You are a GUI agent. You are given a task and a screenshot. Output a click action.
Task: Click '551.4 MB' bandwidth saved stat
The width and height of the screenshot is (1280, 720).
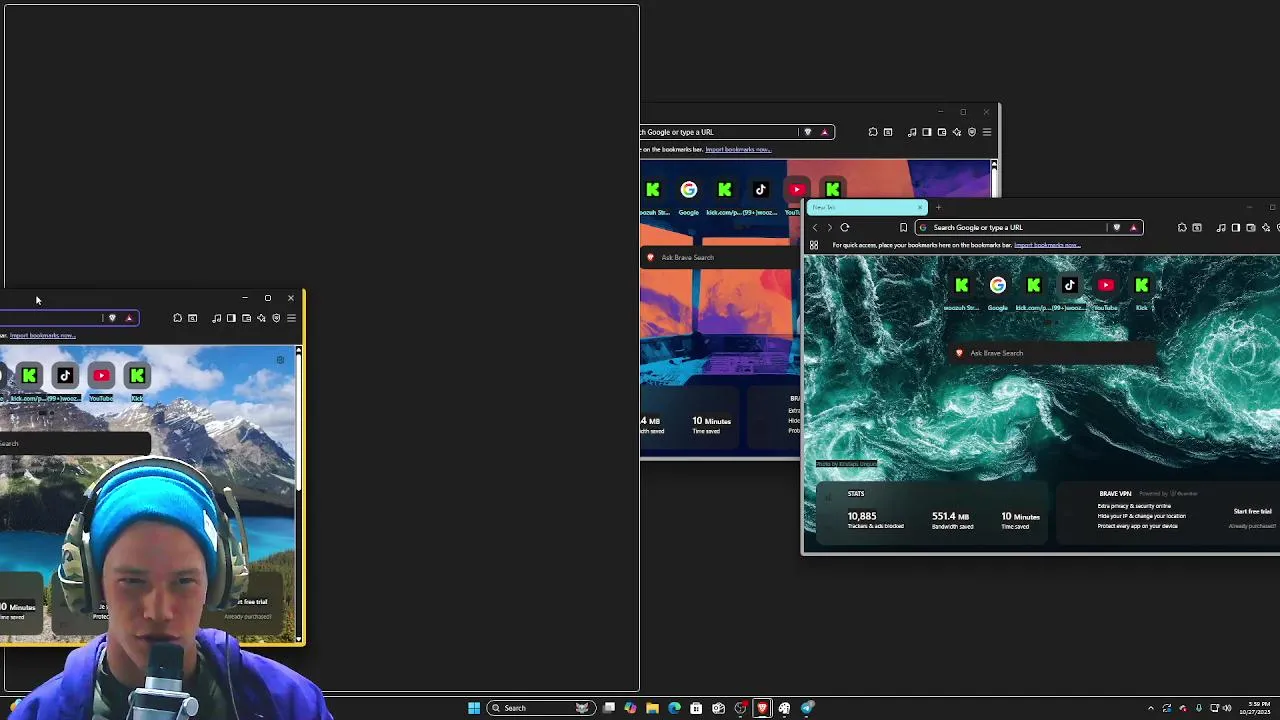950,516
